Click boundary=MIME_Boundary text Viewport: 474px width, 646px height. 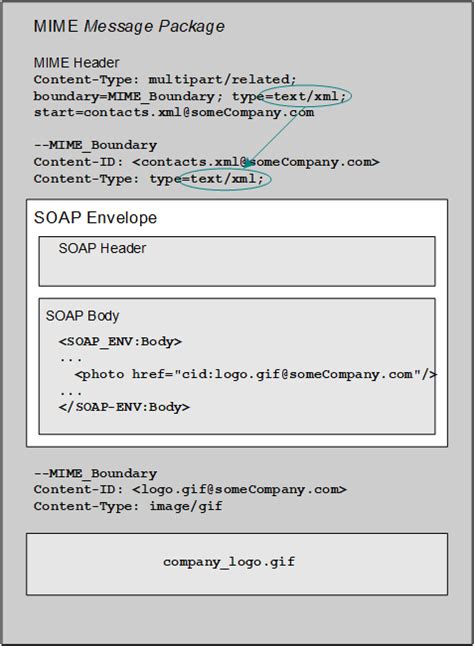click(124, 96)
